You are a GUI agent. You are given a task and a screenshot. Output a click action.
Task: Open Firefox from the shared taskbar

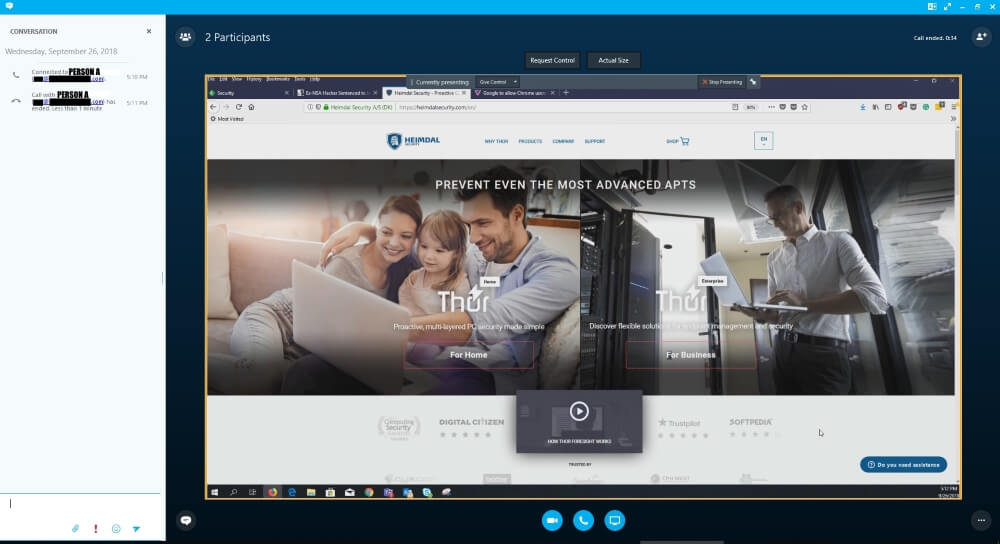pos(272,492)
